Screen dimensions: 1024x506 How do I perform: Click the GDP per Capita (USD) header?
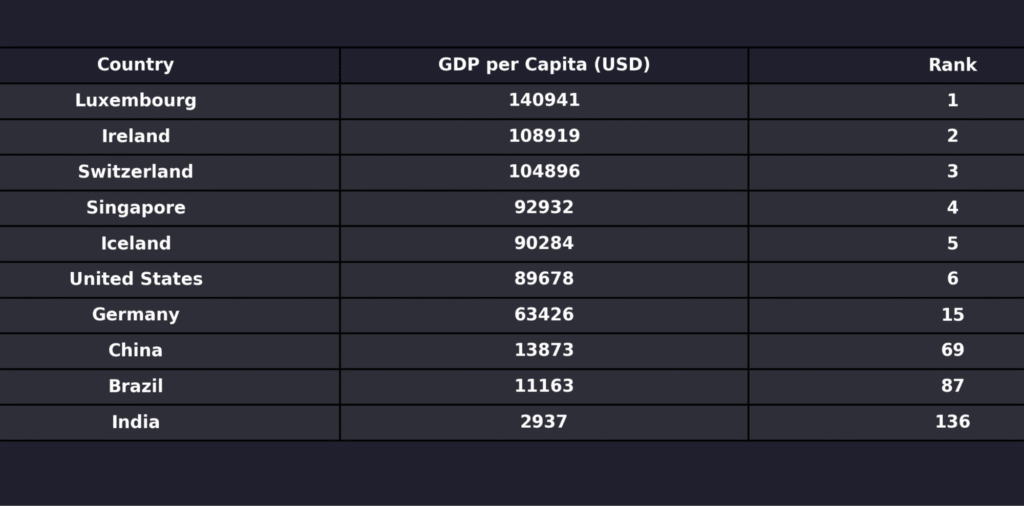click(544, 65)
